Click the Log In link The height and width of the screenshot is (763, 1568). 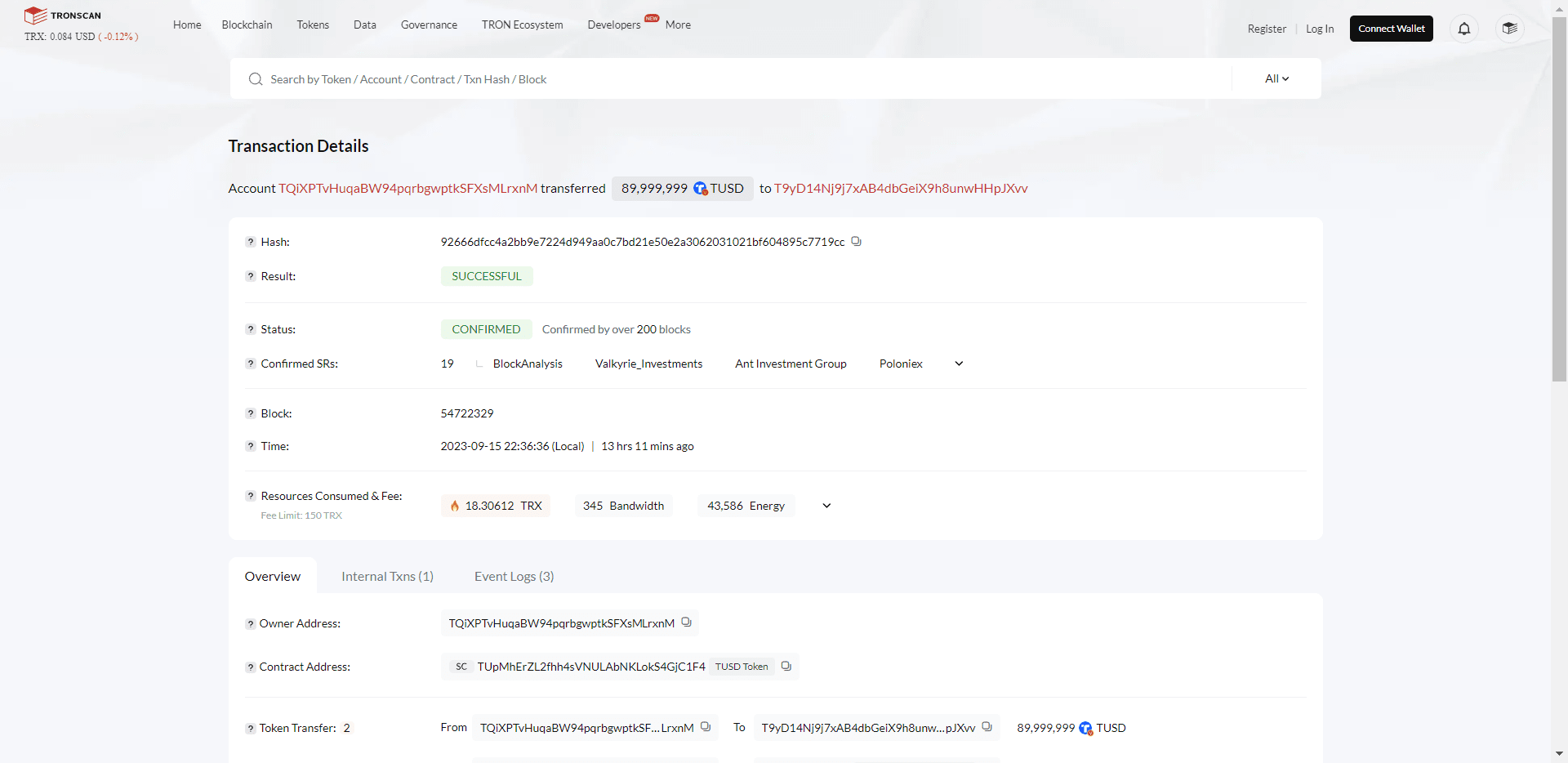(x=1320, y=29)
